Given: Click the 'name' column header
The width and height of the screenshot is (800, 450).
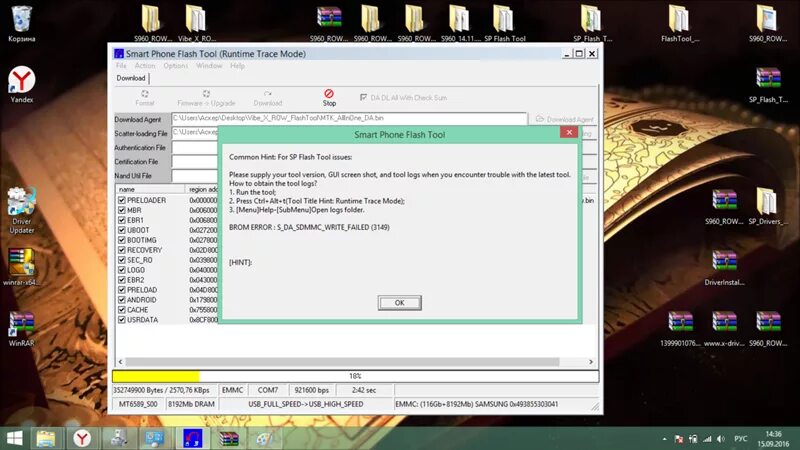Looking at the screenshot, I should click(150, 189).
